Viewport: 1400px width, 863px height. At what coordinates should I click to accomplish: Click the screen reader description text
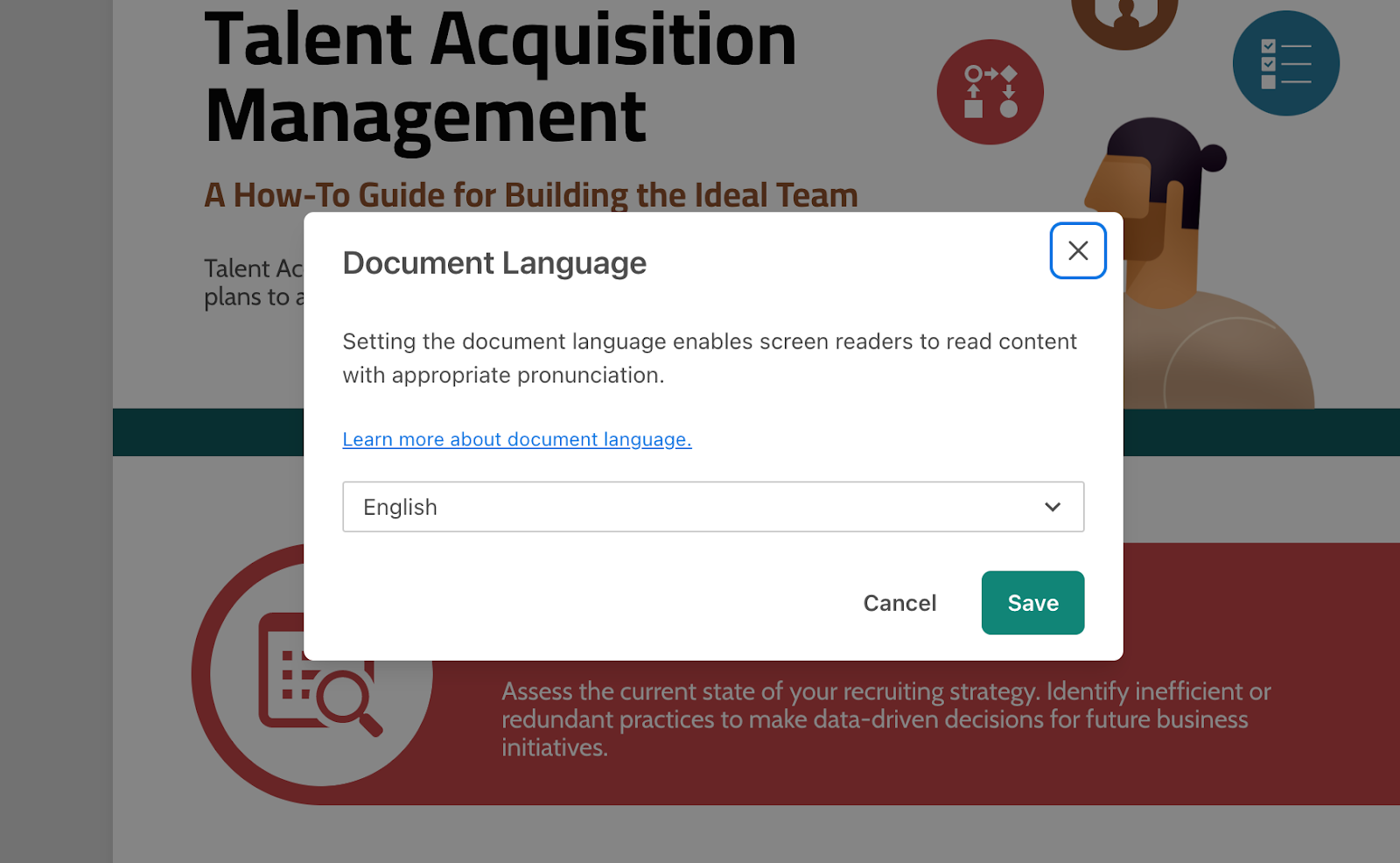[709, 357]
